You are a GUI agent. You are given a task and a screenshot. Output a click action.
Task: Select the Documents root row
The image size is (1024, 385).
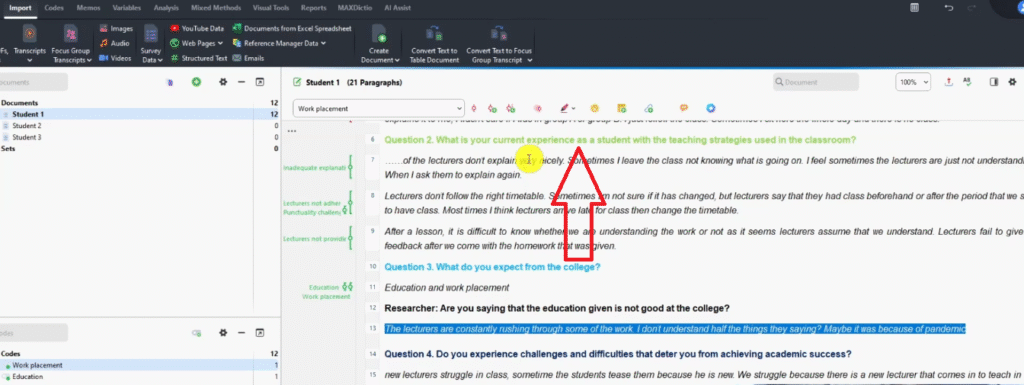pos(140,103)
